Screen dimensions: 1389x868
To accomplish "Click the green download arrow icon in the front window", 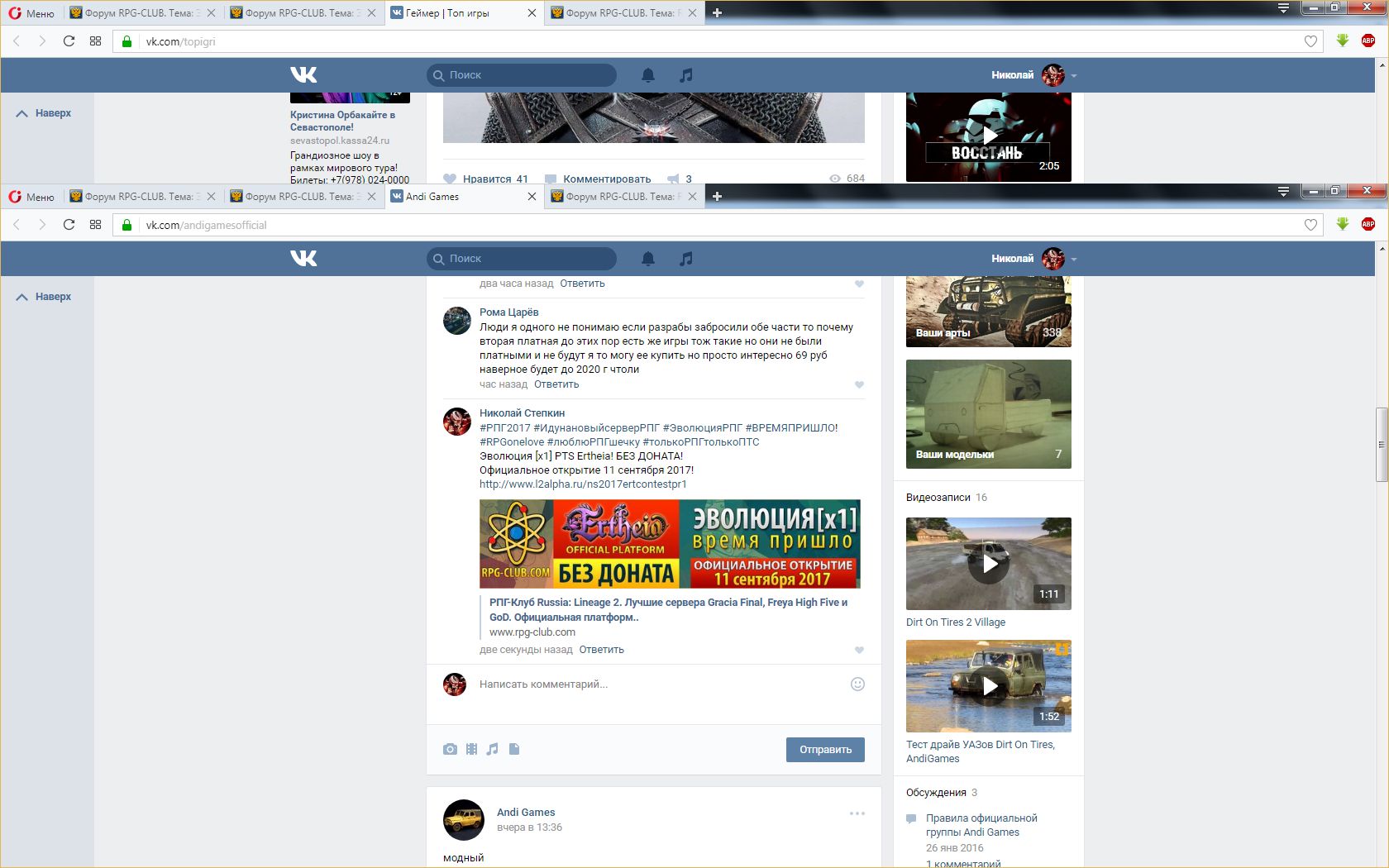I will click(1343, 224).
